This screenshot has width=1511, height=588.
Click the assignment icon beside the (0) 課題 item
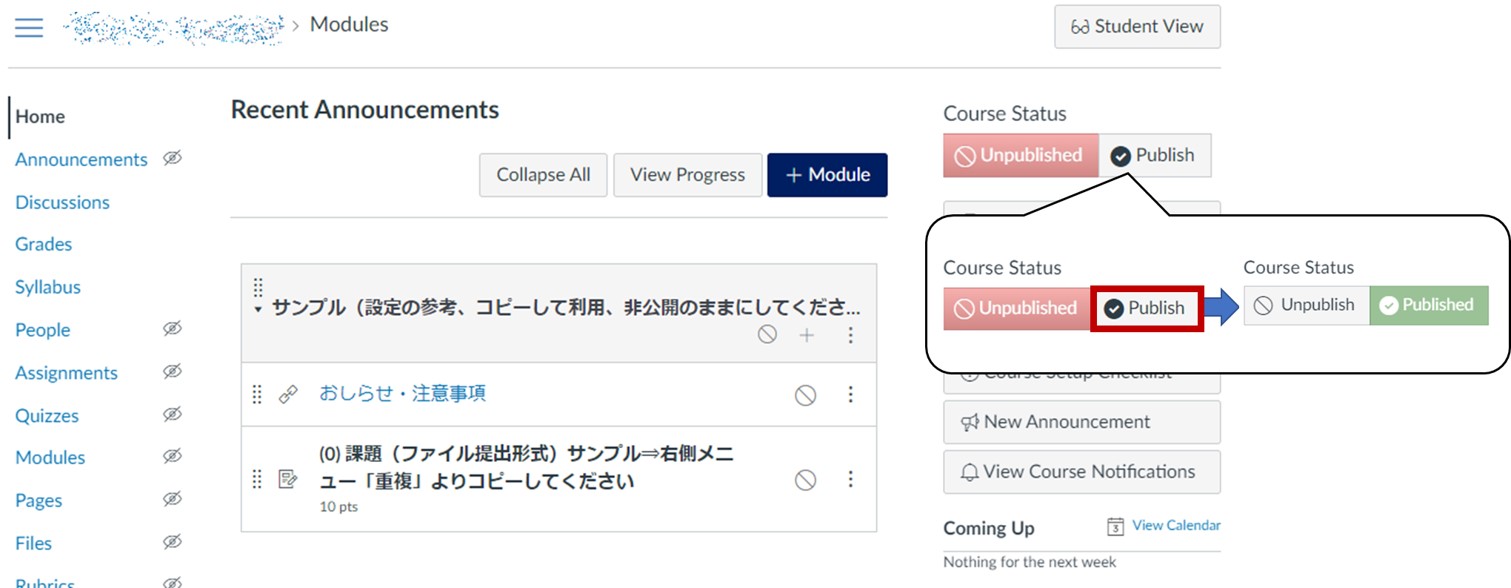point(288,479)
